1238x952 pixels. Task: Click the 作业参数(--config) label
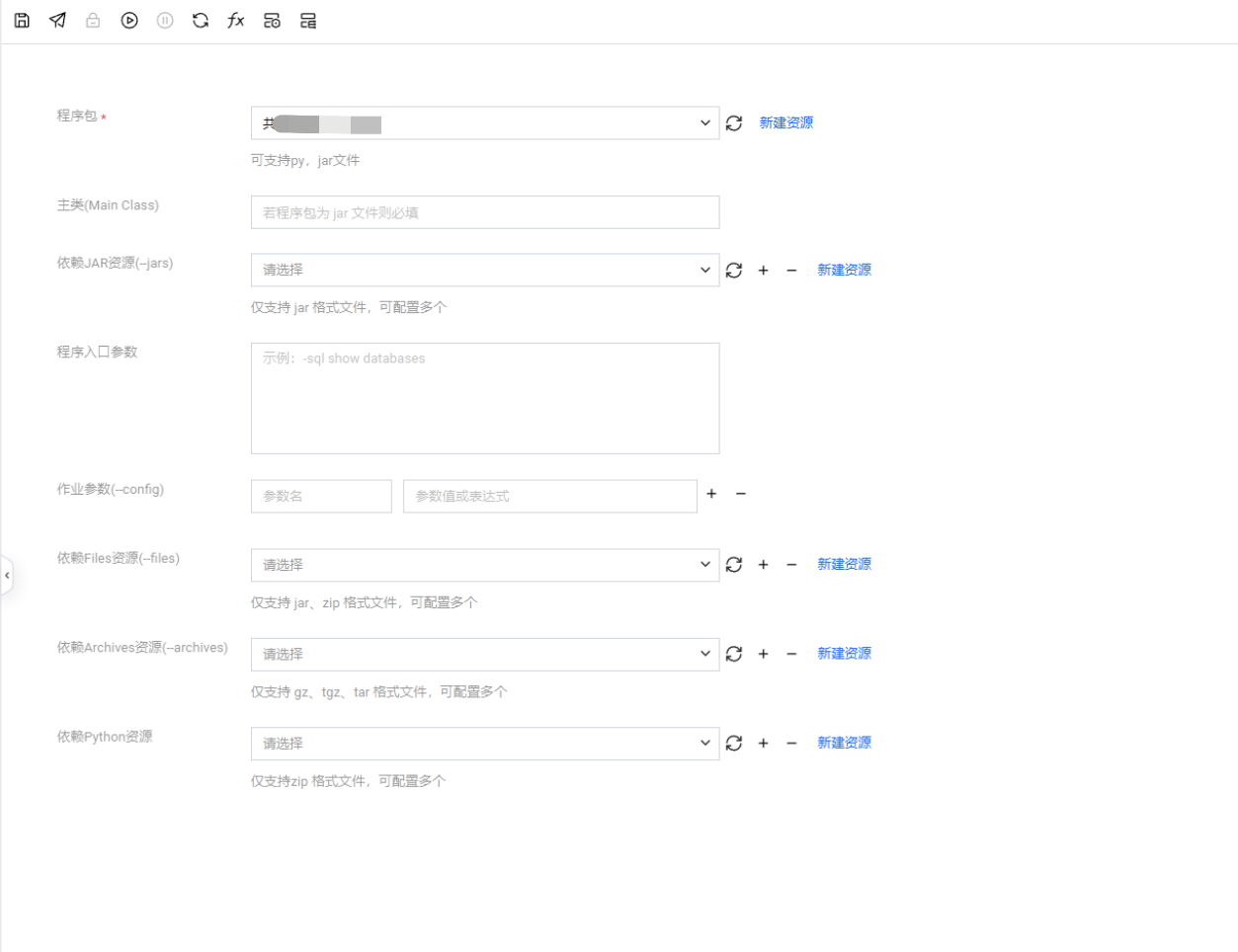point(111,489)
